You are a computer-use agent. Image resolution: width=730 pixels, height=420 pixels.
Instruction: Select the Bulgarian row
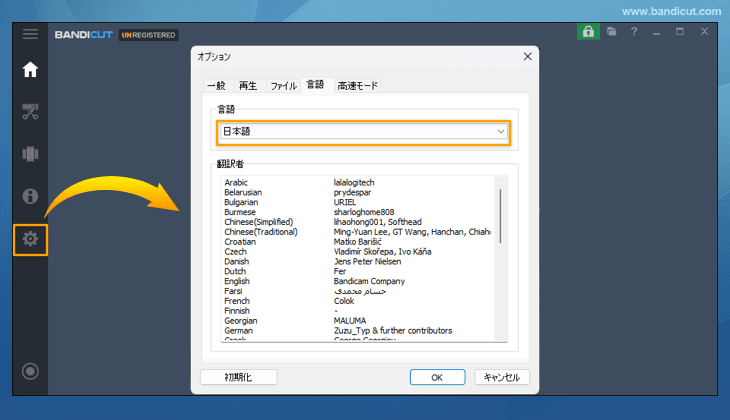[357, 202]
